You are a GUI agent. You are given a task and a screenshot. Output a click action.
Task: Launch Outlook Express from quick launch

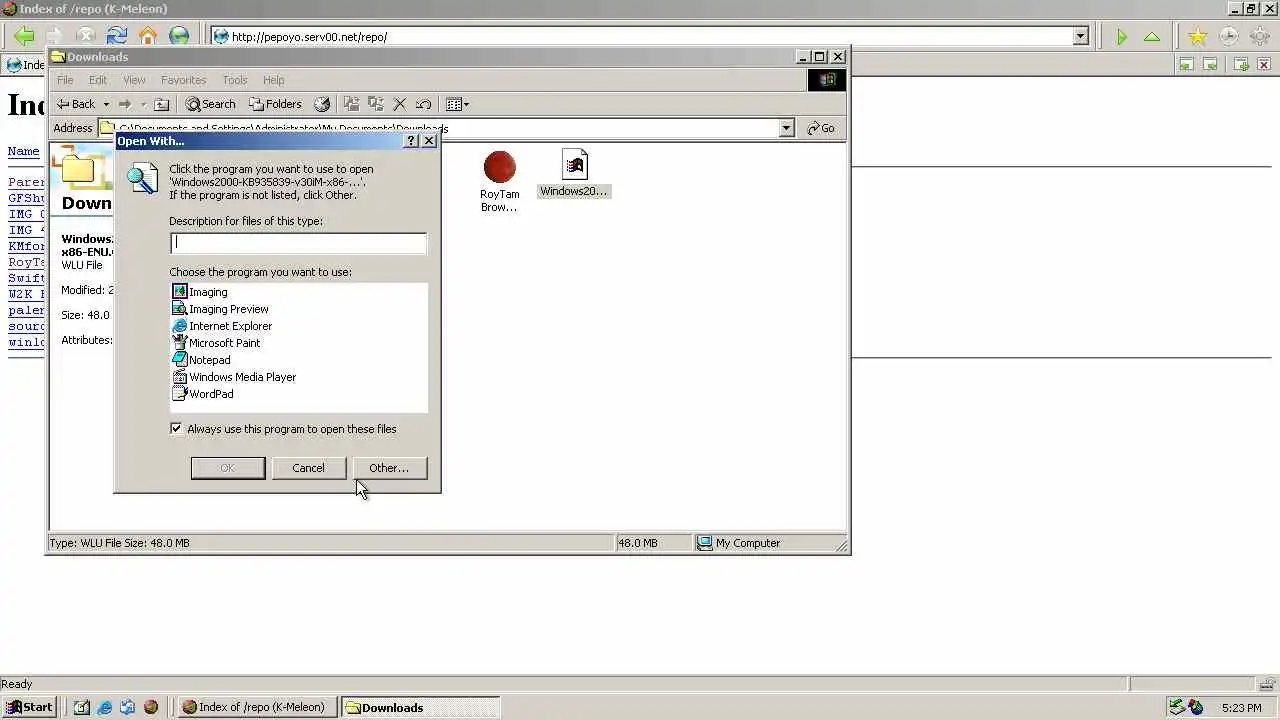point(128,707)
